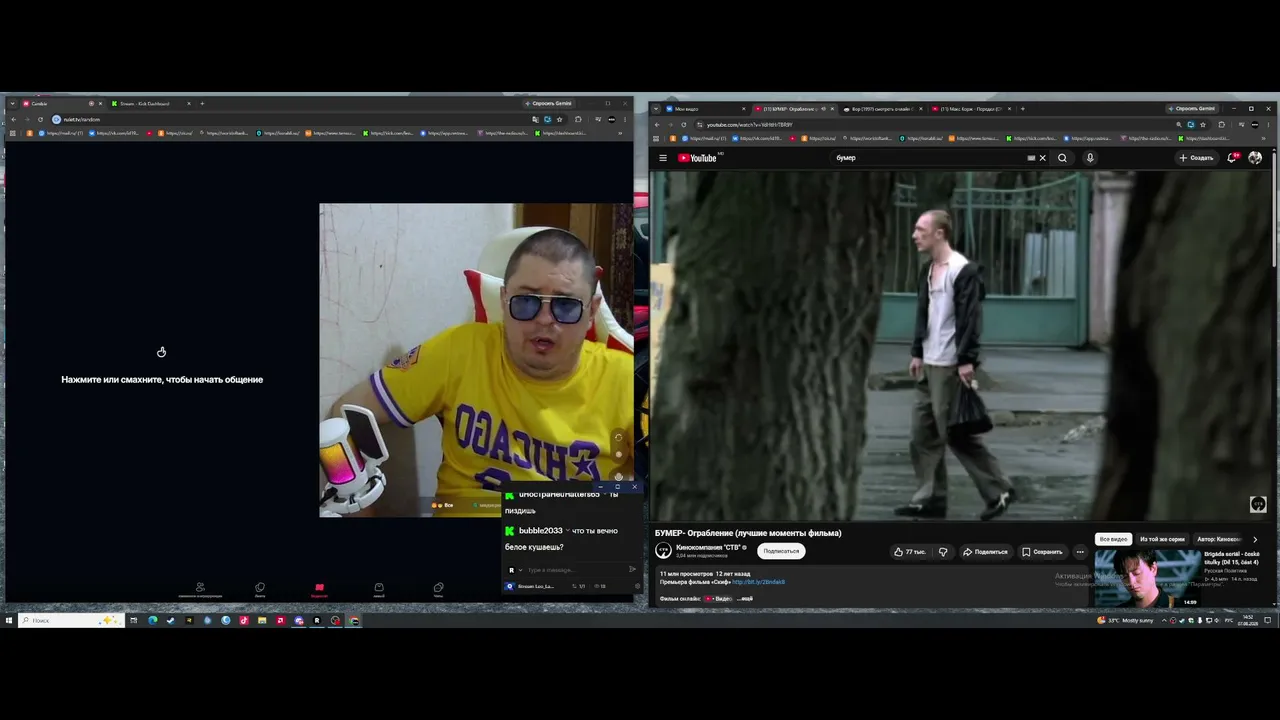Open the bit.ly link in video description
The width and height of the screenshot is (1280, 720).
[758, 582]
